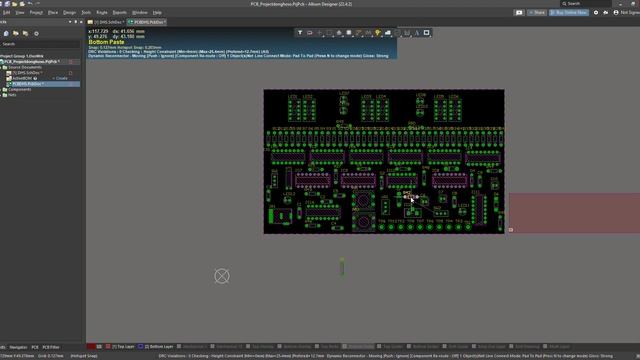Choose the dashed rectangle selection tool
Image resolution: width=640 pixels, height=360 pixels.
coord(329,33)
